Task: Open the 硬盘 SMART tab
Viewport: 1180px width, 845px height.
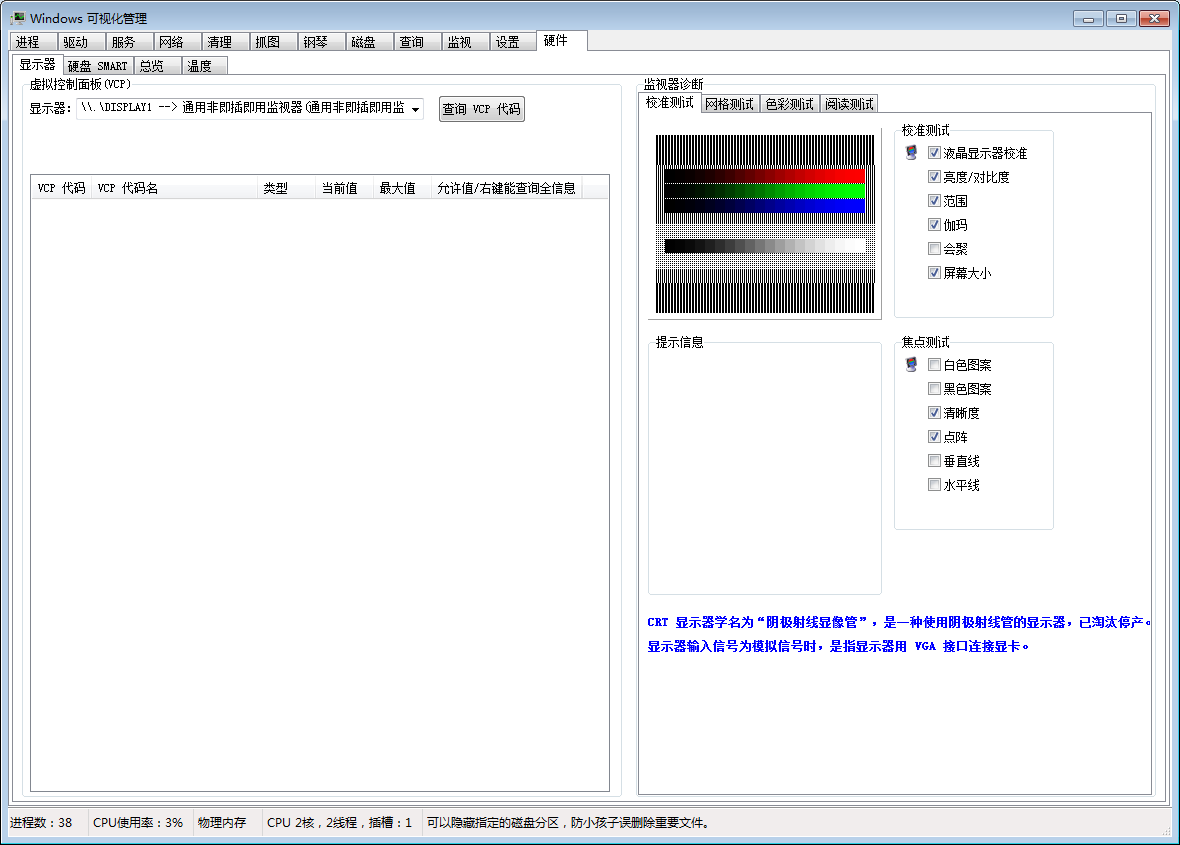Action: tap(97, 66)
